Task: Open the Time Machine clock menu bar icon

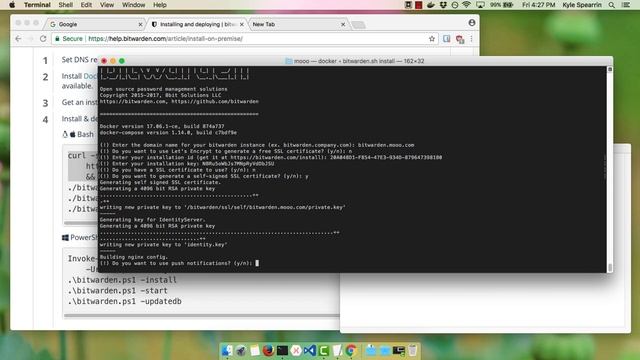Action: click(x=455, y=5)
